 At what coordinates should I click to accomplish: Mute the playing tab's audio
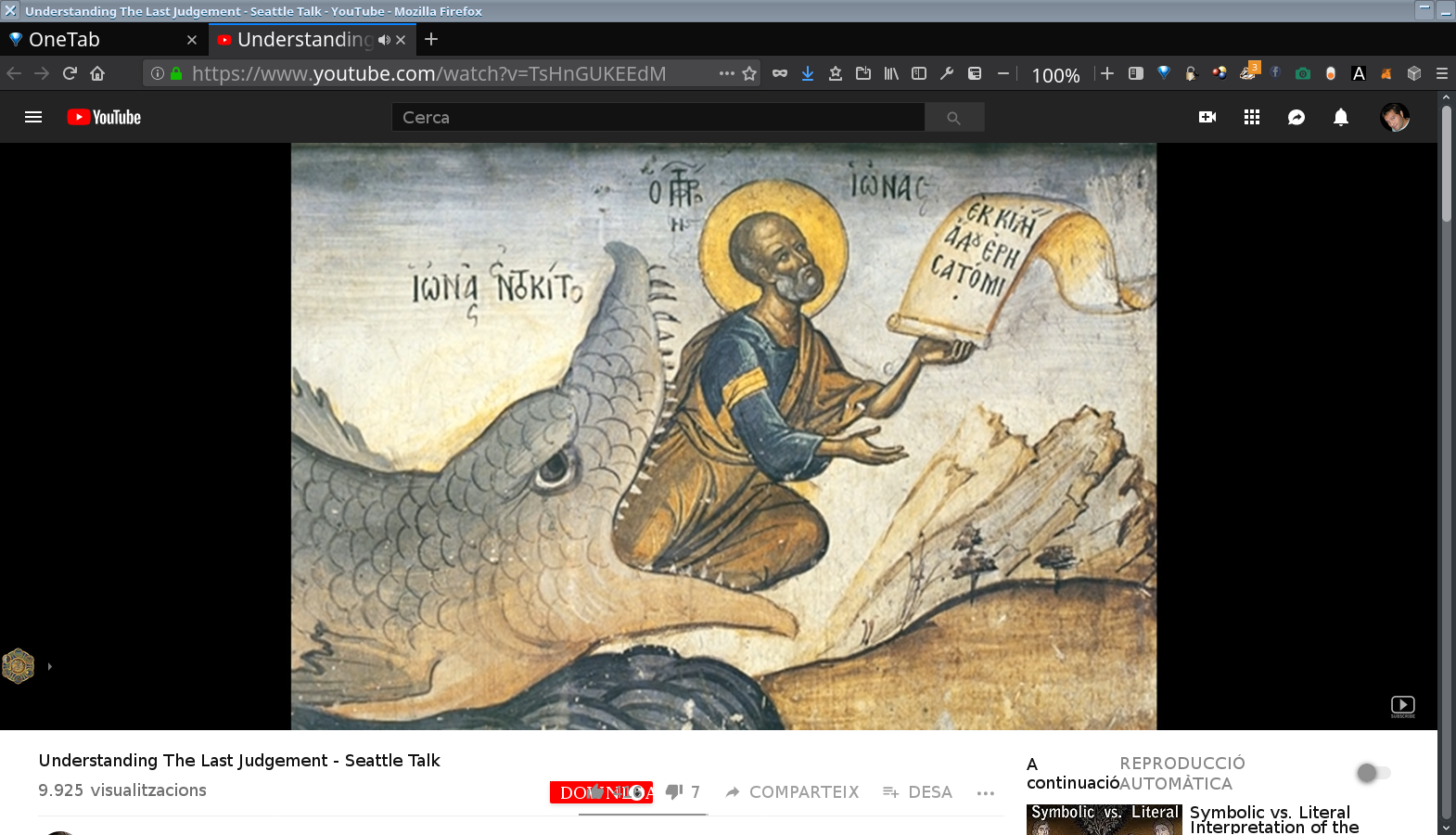tap(384, 40)
